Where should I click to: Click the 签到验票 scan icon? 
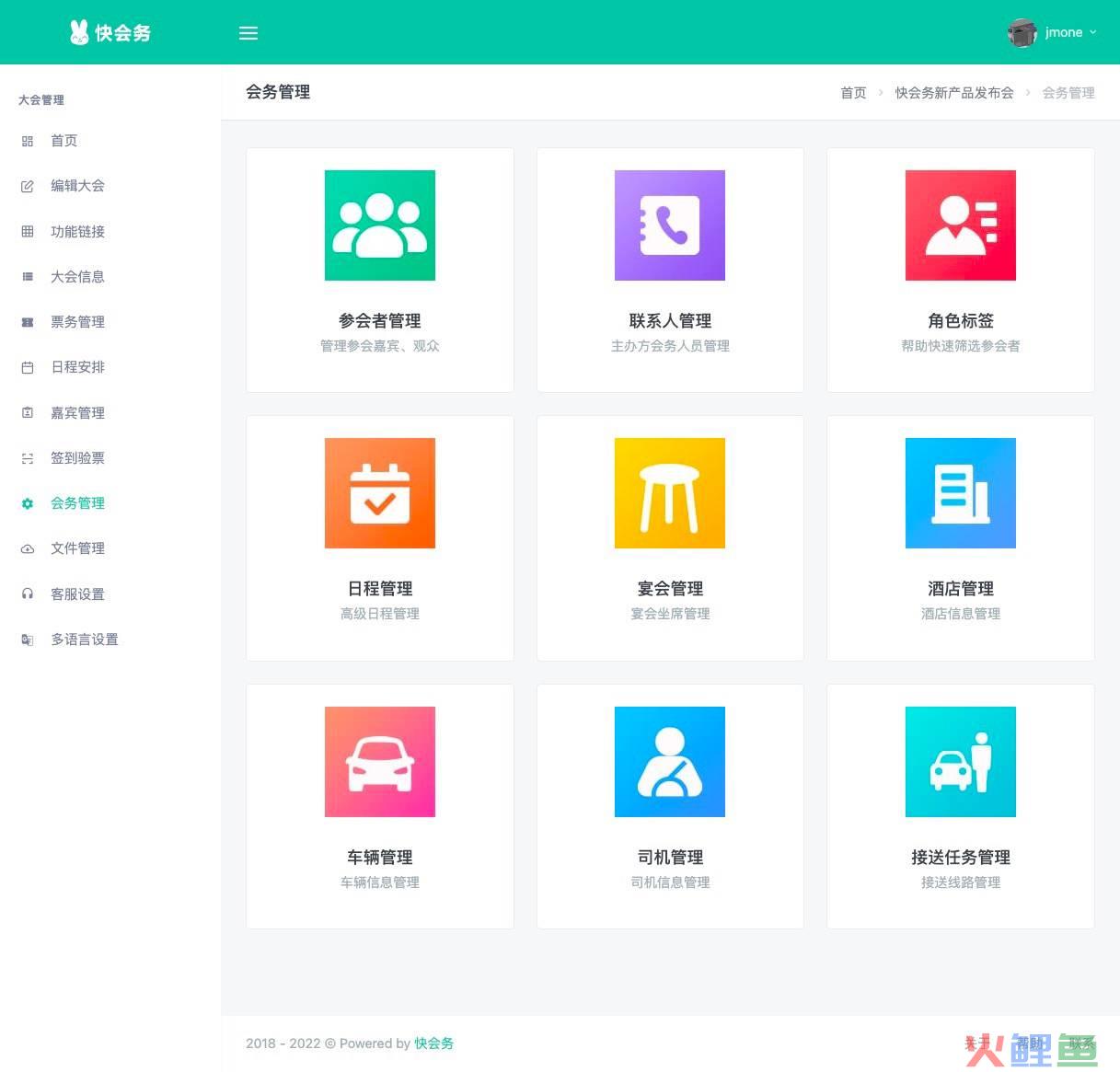[x=28, y=458]
